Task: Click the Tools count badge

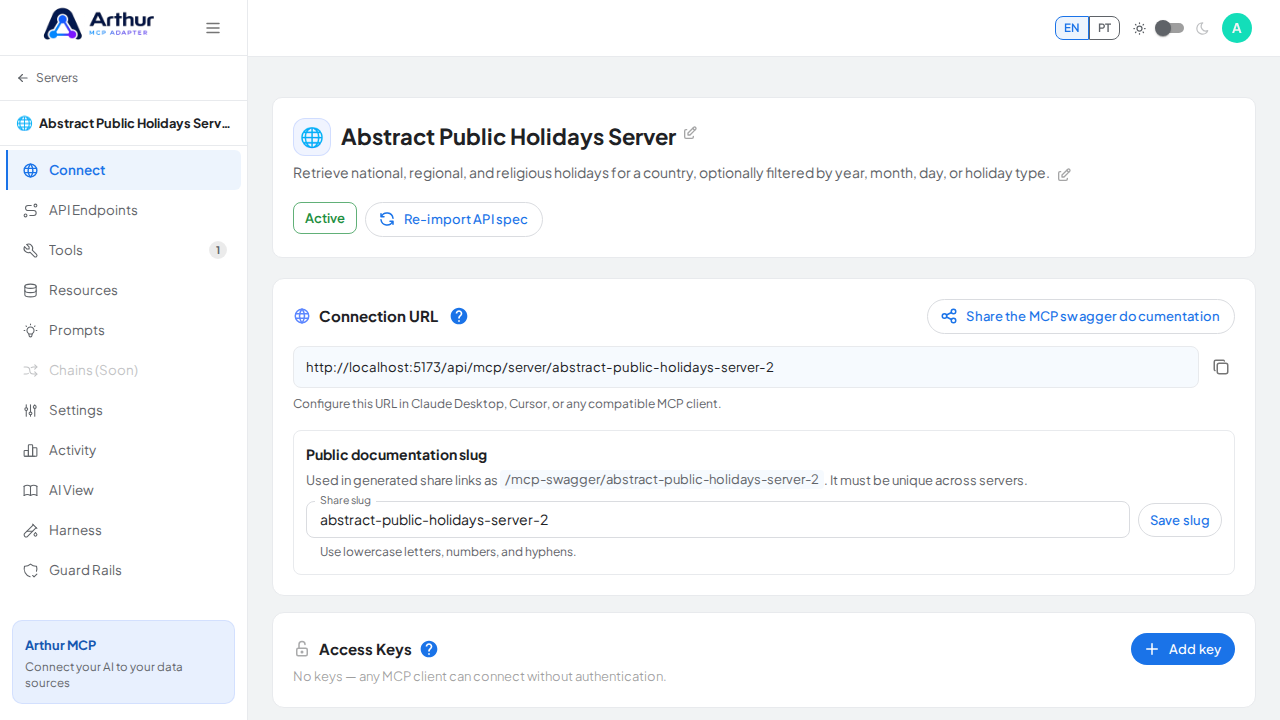Action: point(218,250)
